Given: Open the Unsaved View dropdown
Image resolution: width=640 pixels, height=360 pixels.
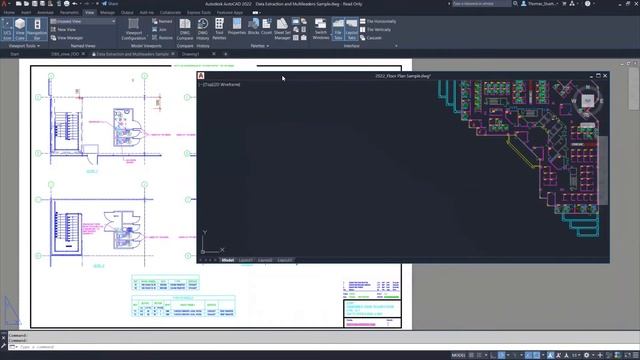Looking at the screenshot, I should [x=83, y=21].
